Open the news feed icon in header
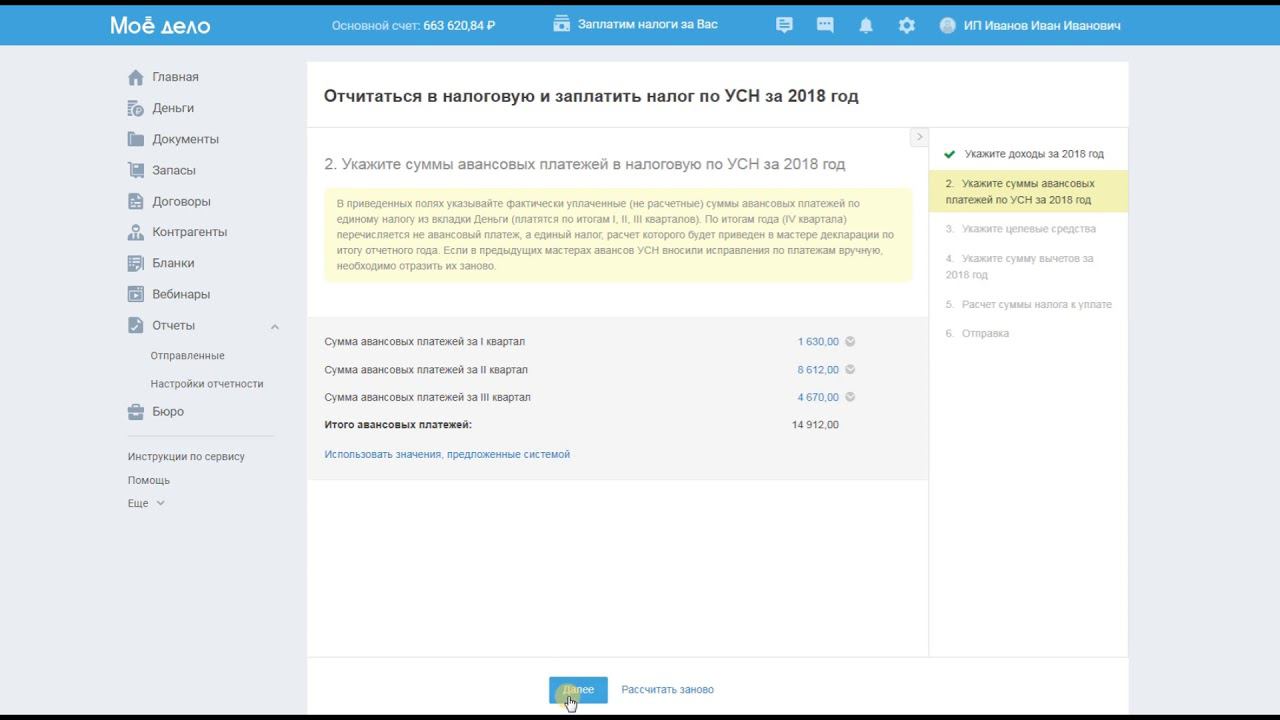Image resolution: width=1280 pixels, height=720 pixels. click(784, 25)
